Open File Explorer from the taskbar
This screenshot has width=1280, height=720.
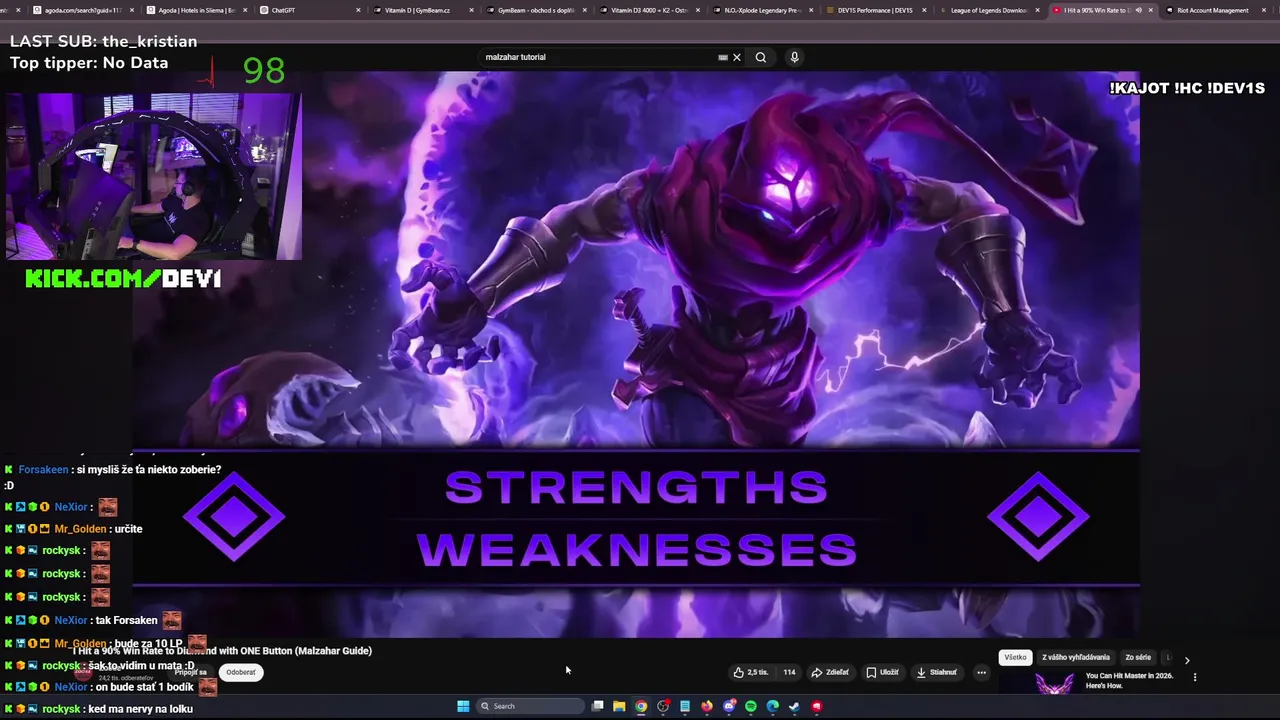coord(619,706)
